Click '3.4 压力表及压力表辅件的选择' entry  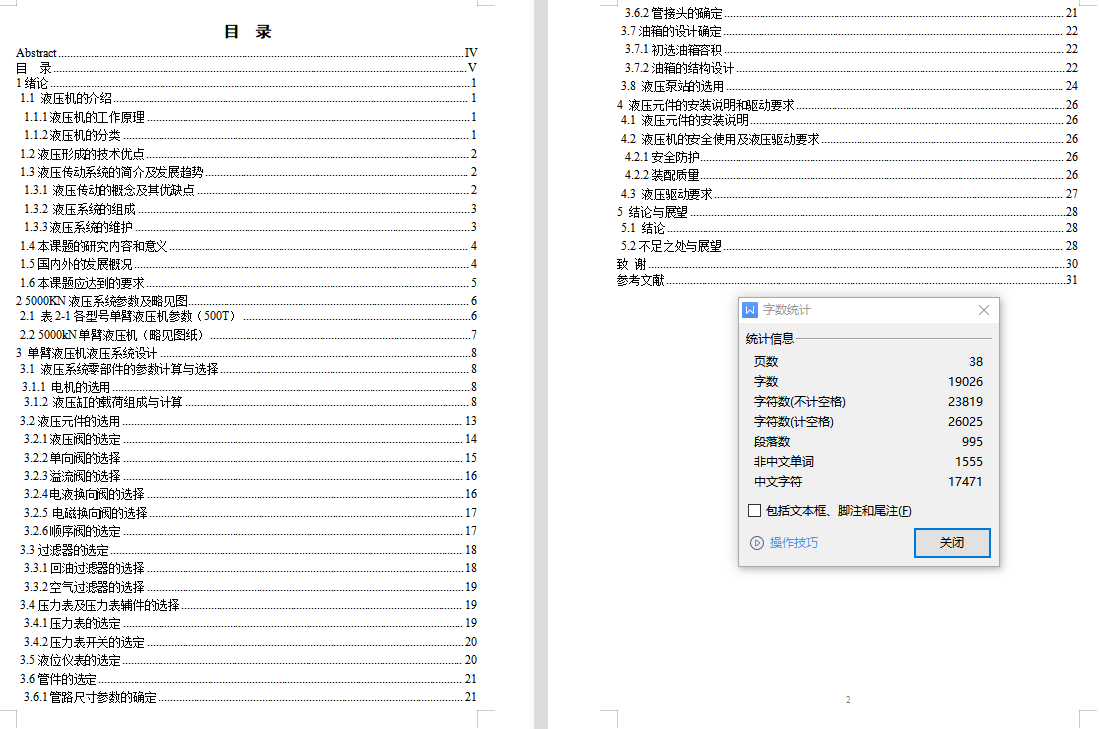(x=247, y=605)
